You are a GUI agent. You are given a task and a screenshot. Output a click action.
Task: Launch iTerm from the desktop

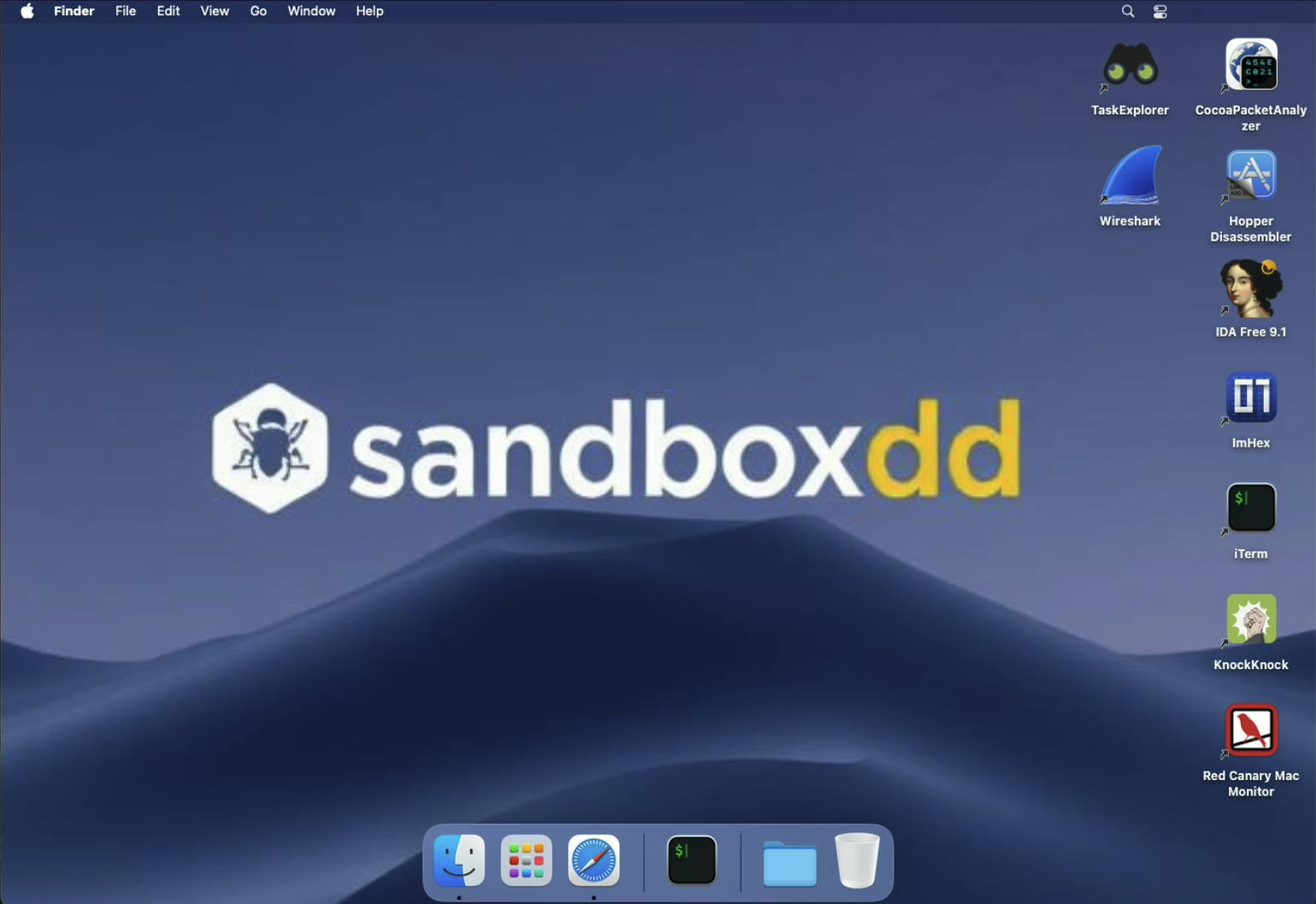pyautogui.click(x=1250, y=507)
